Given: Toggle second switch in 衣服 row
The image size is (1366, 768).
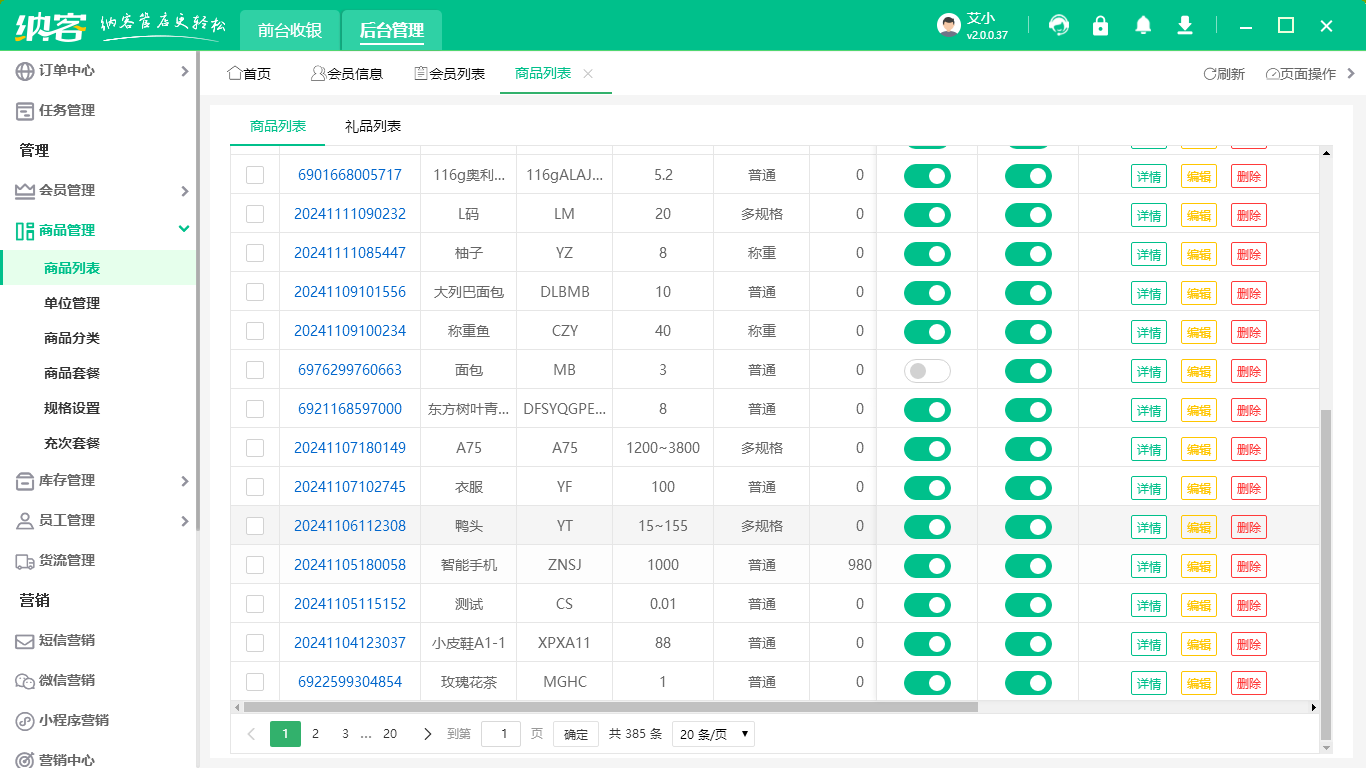Looking at the screenshot, I should point(1028,488).
